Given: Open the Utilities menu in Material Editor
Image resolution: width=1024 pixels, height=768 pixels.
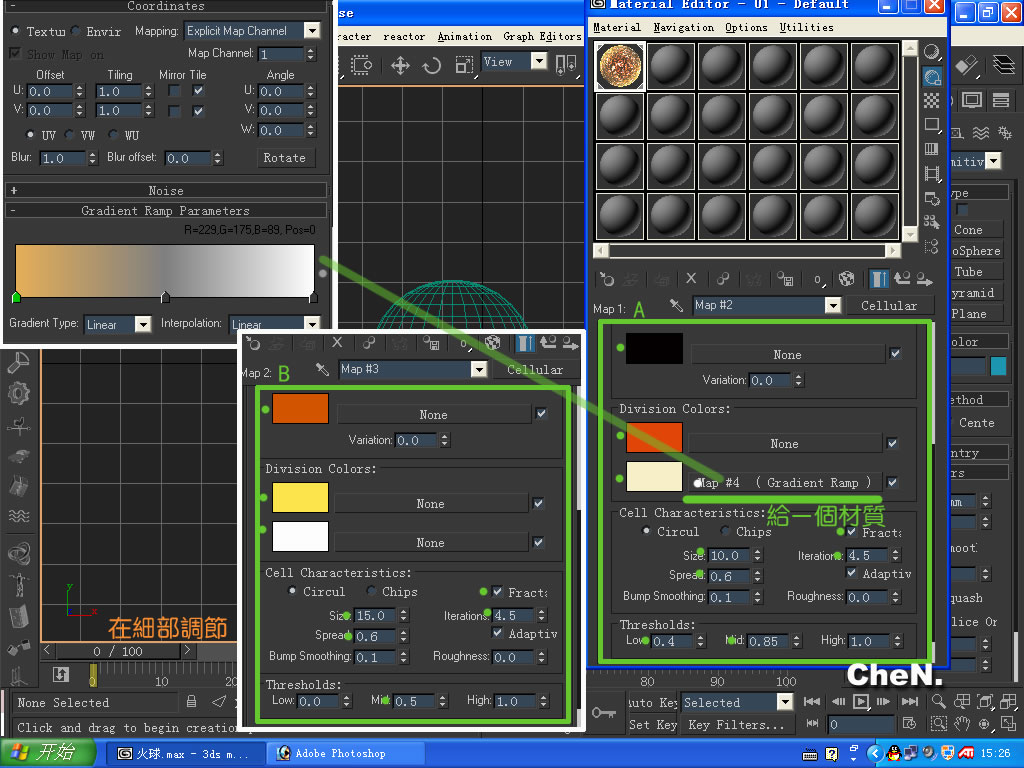Looking at the screenshot, I should (x=806, y=27).
